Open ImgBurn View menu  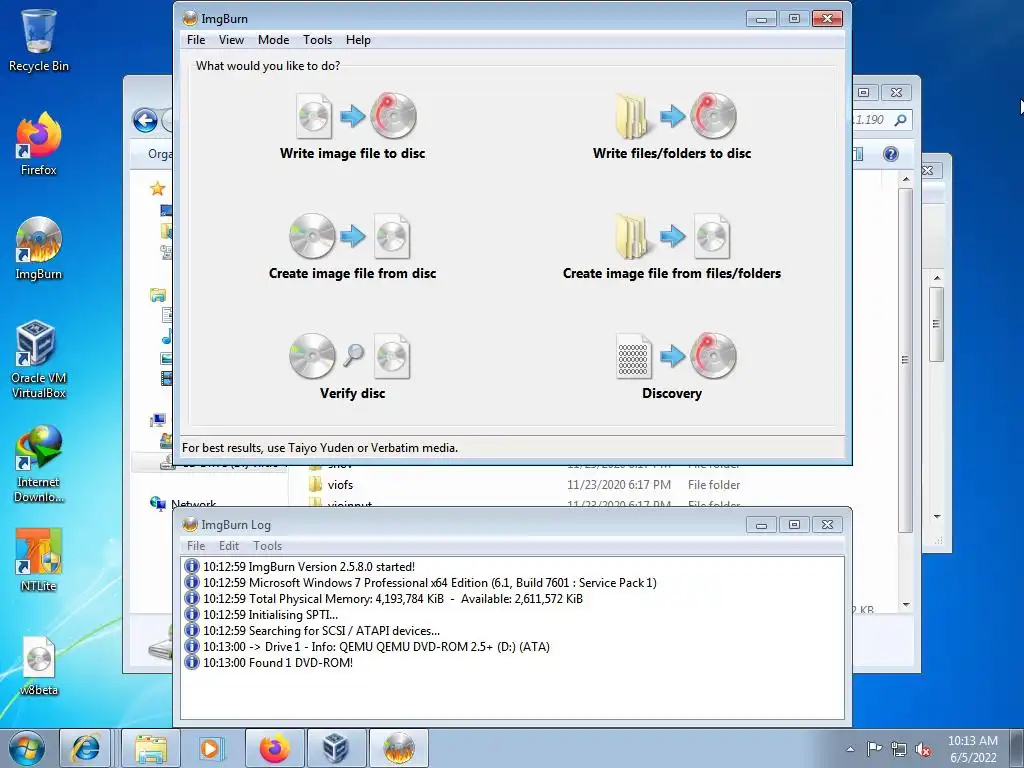coord(231,40)
